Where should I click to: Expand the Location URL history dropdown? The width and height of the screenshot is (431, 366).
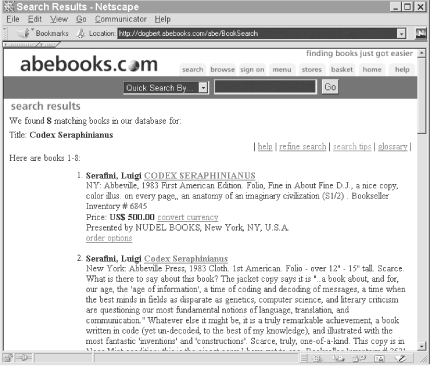coord(401,33)
